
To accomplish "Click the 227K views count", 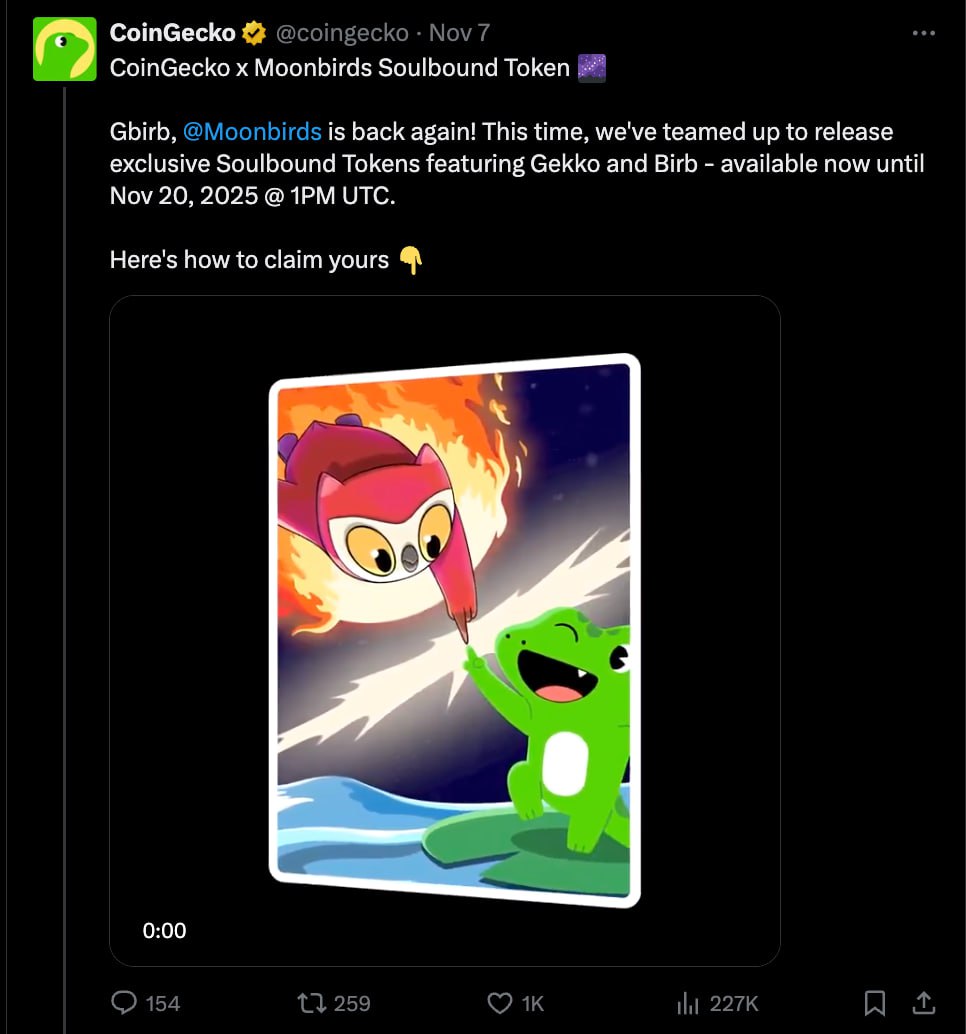I will pos(734,1003).
